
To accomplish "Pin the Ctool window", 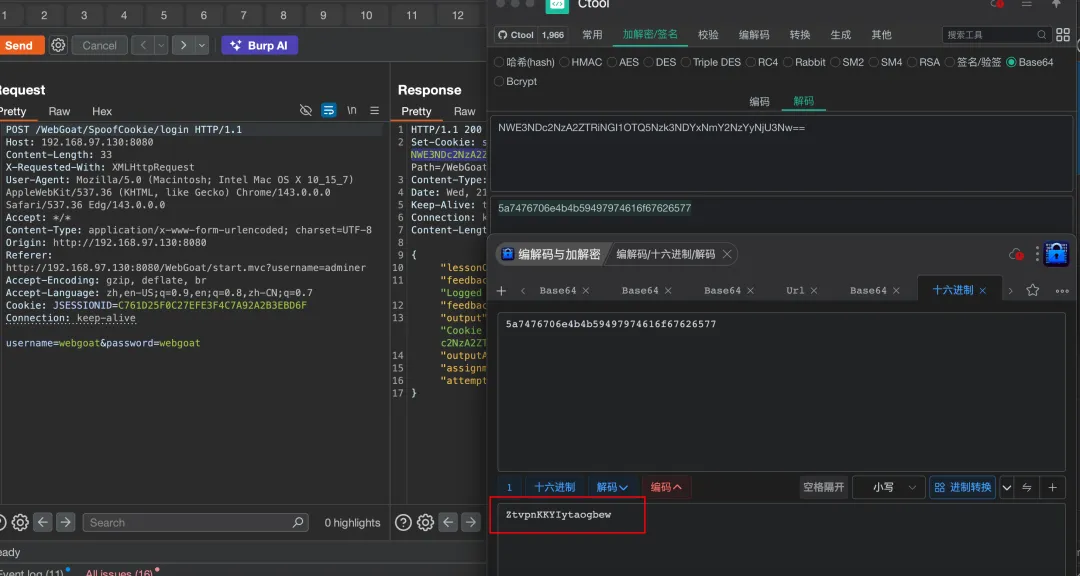I will tap(1056, 4).
